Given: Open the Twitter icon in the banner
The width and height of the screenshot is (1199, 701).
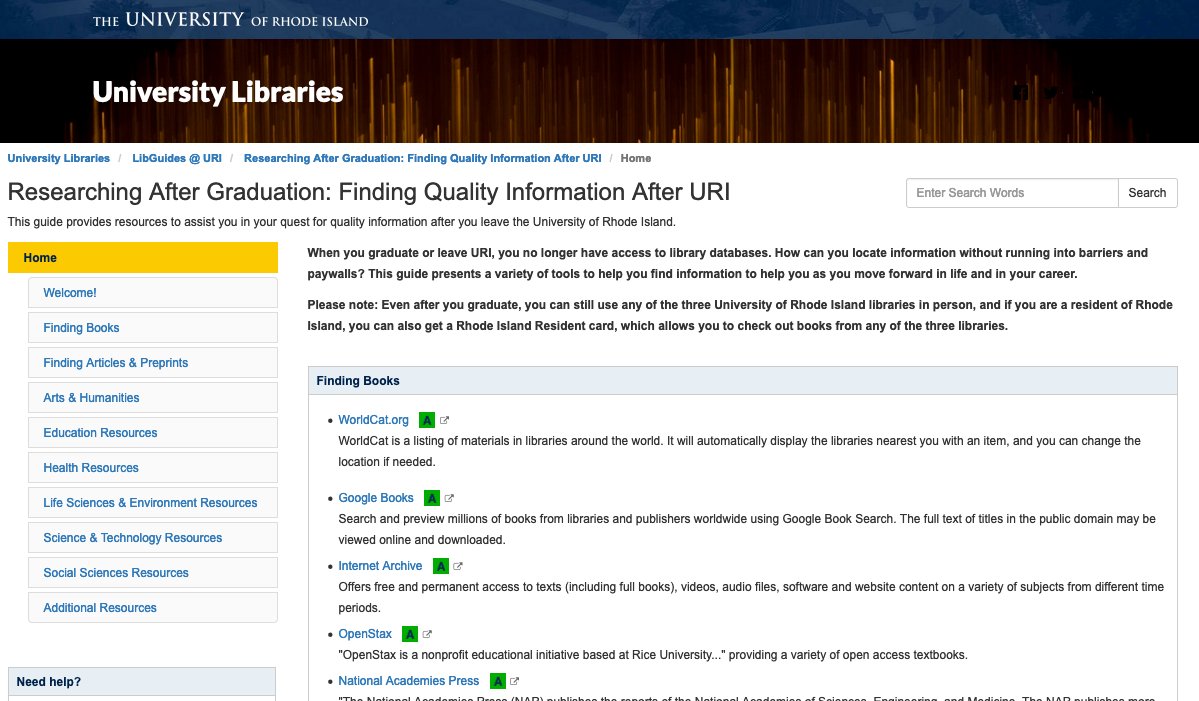Looking at the screenshot, I should coord(1051,92).
